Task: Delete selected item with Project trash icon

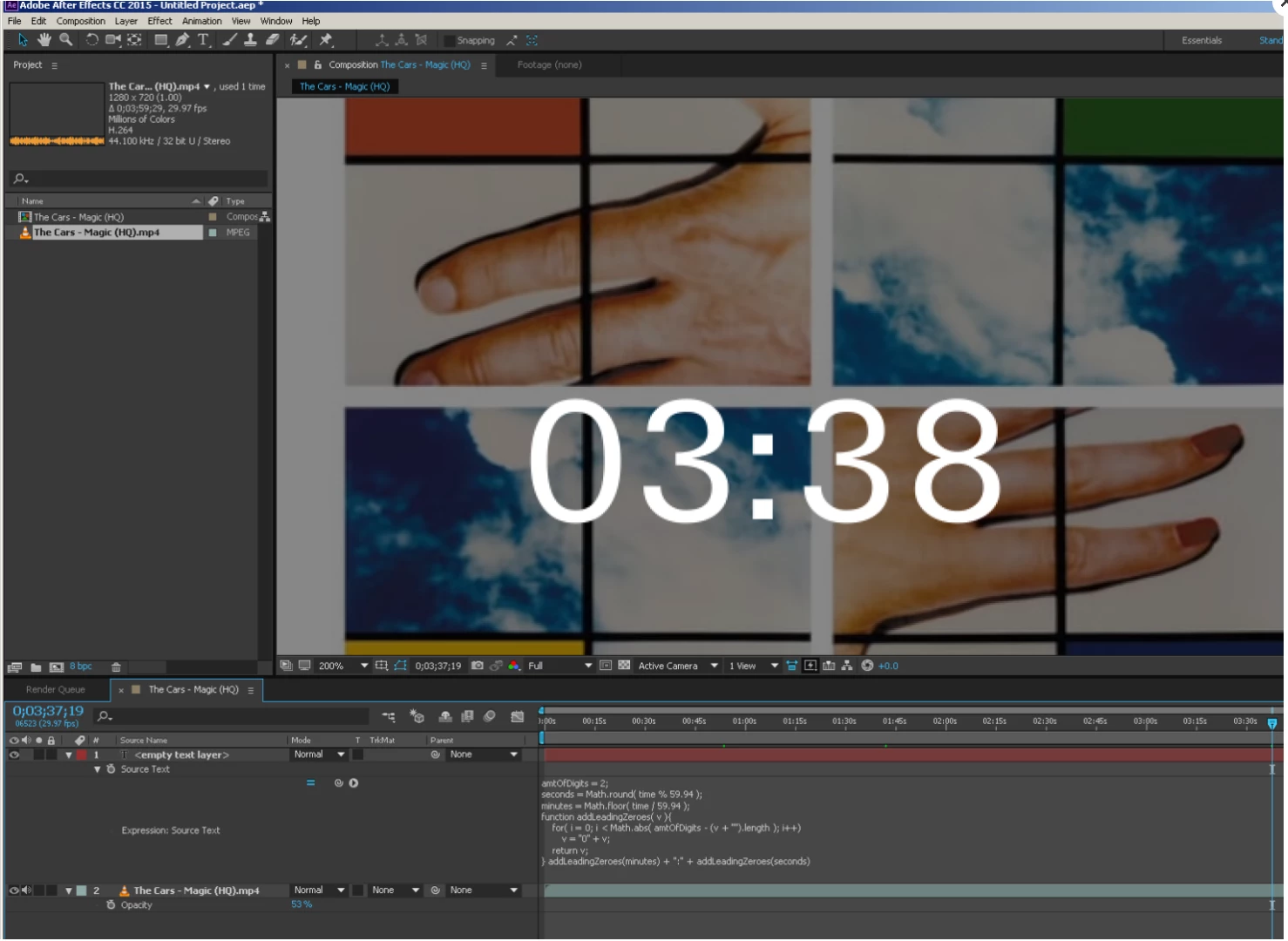Action: coord(116,667)
